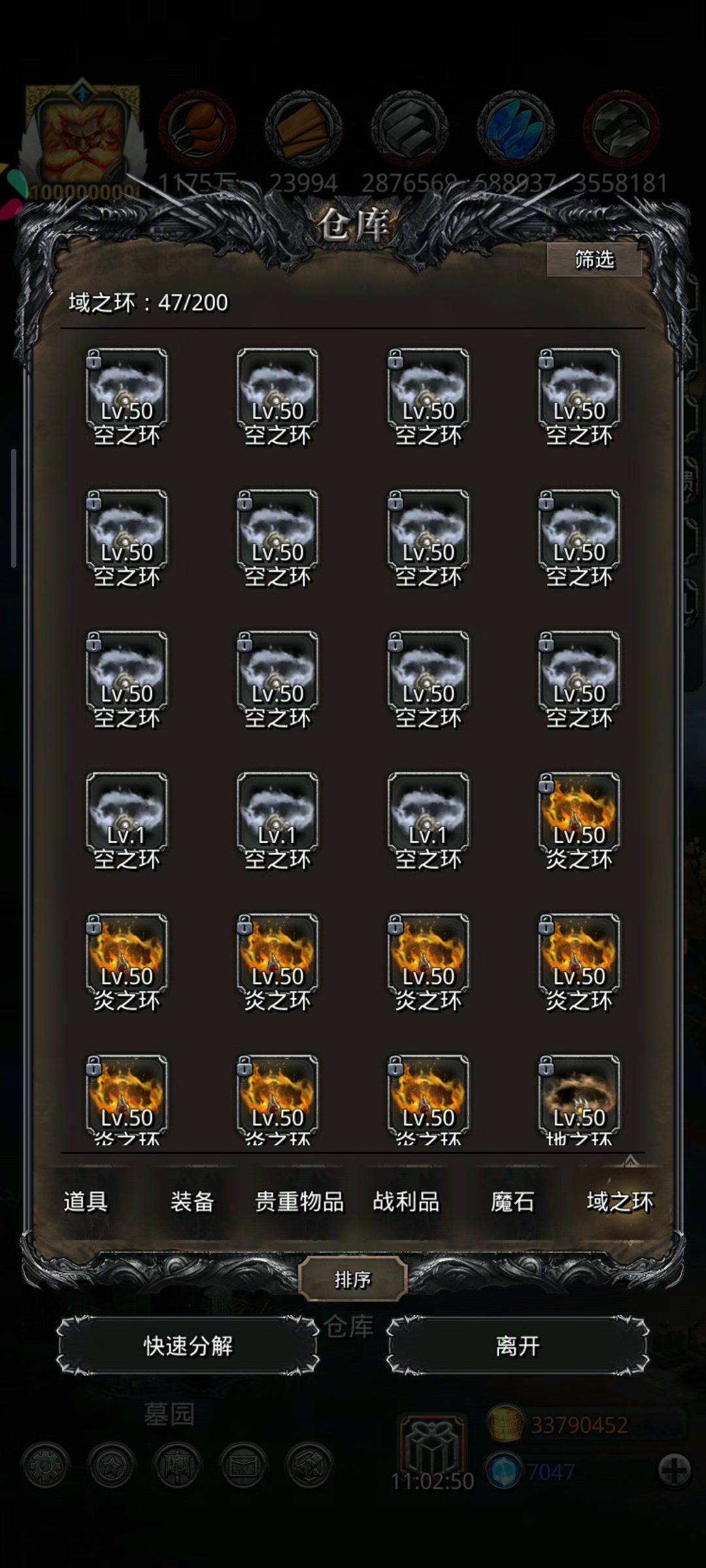Tap the 快速分解 button
Screen dimensions: 706x1568
[x=188, y=1346]
